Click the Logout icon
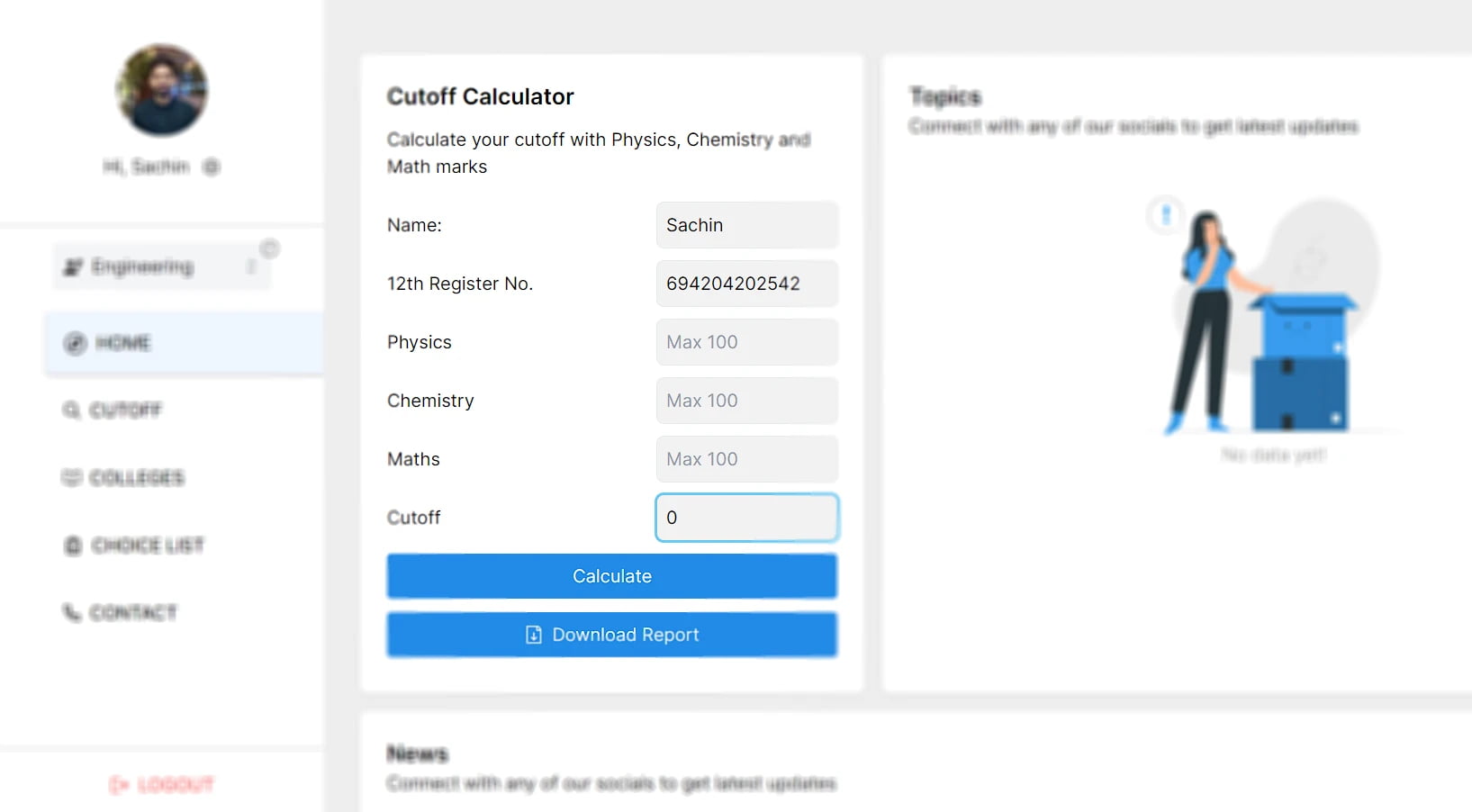The height and width of the screenshot is (812, 1472). click(x=119, y=784)
